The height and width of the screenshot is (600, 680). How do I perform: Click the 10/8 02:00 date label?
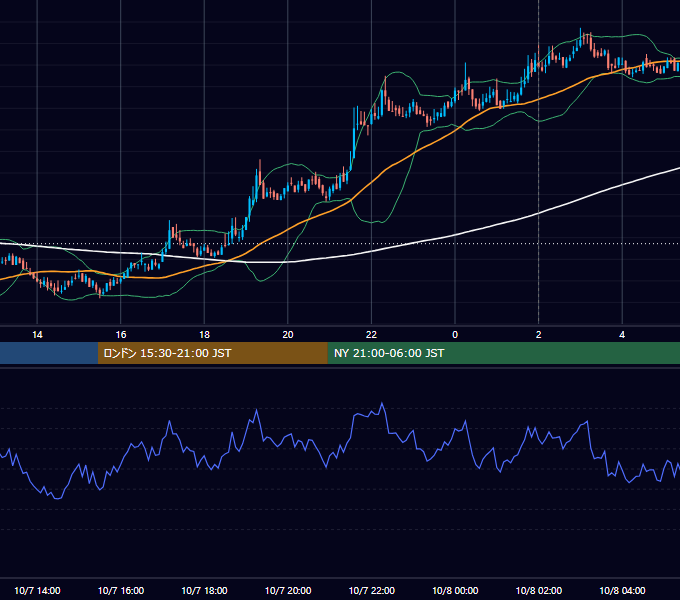coord(539,590)
